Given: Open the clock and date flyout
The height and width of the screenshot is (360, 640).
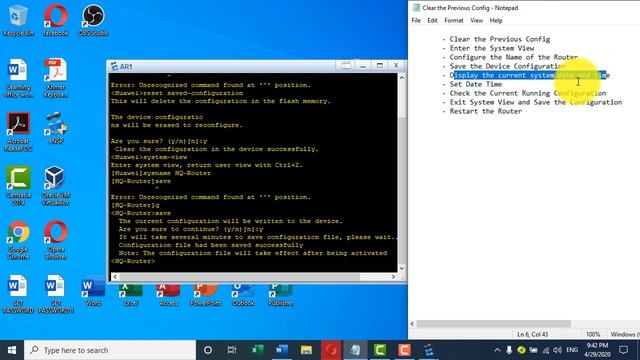Looking at the screenshot, I should click(x=597, y=350).
